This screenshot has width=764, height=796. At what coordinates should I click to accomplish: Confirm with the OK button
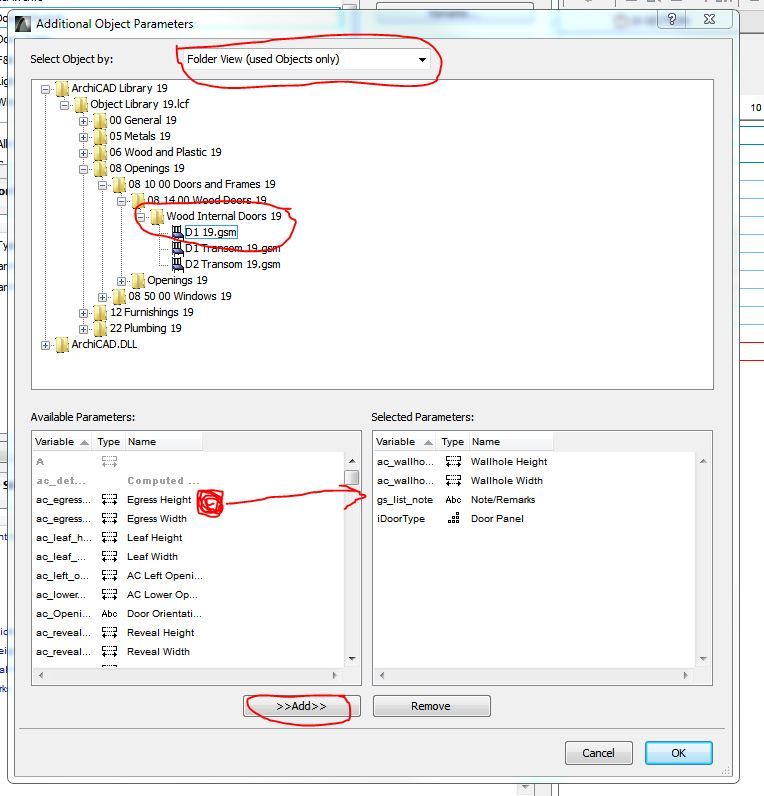pos(679,753)
